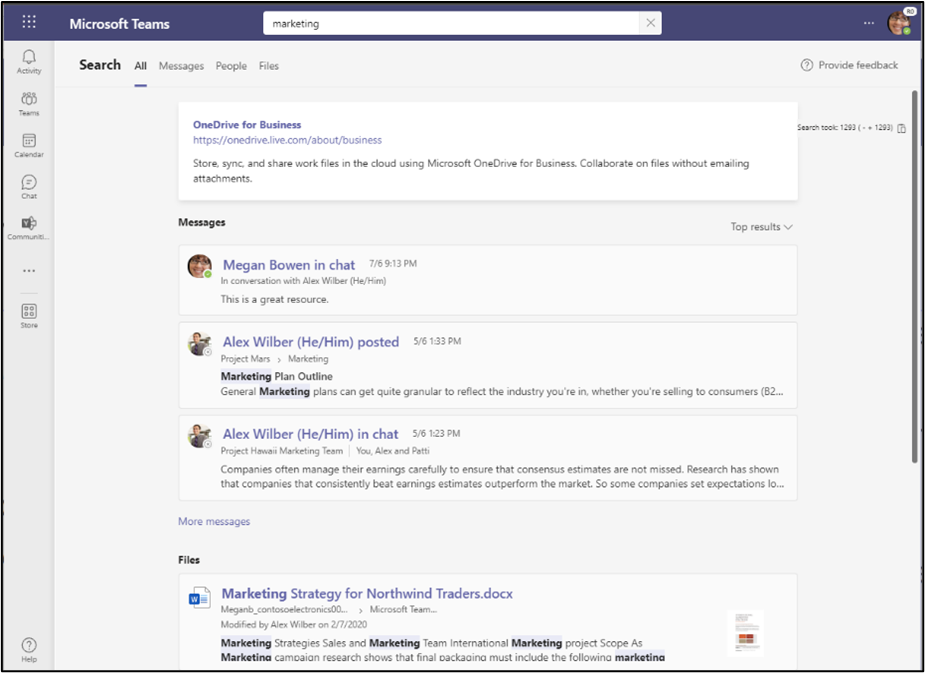Clear the search box with X
The image size is (925, 673).
(x=650, y=23)
